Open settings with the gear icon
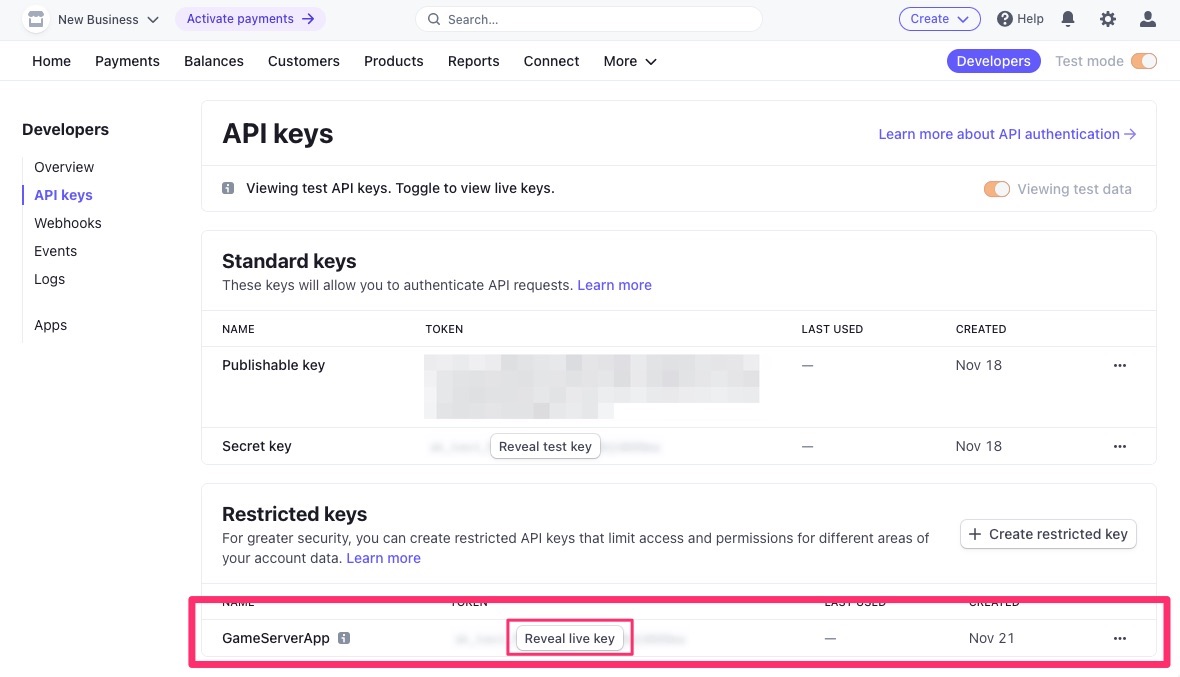 coord(1108,18)
